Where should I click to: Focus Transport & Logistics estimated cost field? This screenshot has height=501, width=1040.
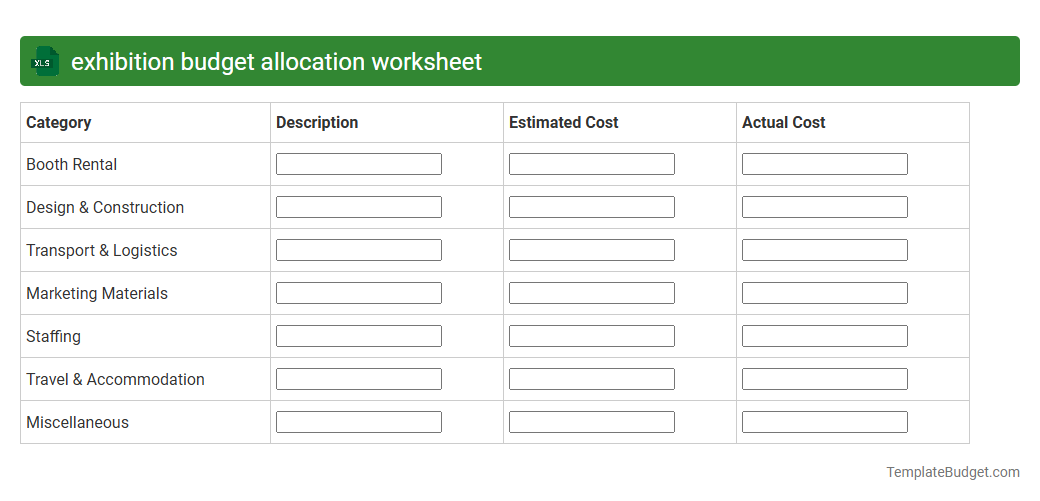(x=592, y=250)
